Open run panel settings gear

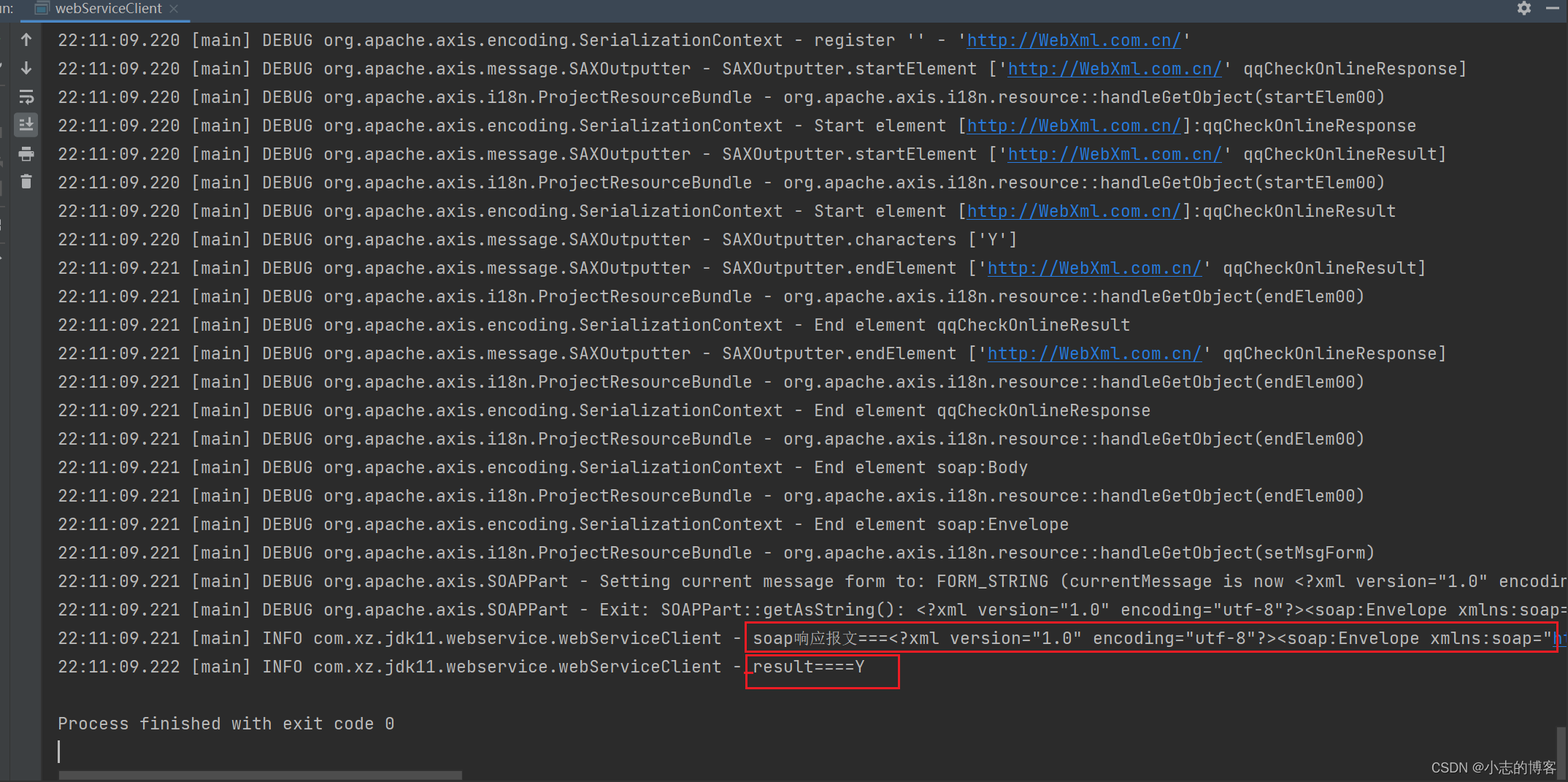[1524, 8]
